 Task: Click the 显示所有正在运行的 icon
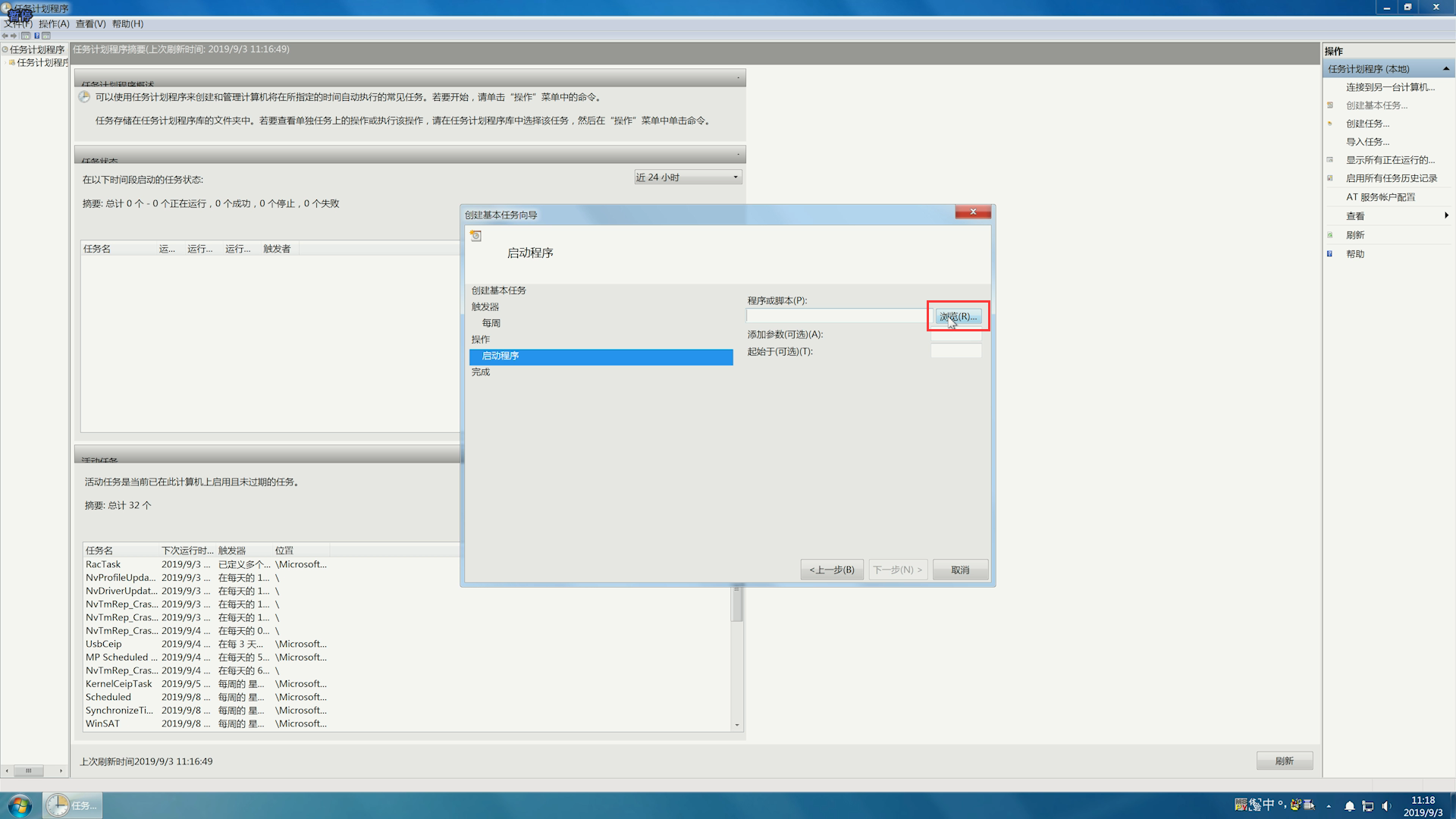pos(1330,160)
